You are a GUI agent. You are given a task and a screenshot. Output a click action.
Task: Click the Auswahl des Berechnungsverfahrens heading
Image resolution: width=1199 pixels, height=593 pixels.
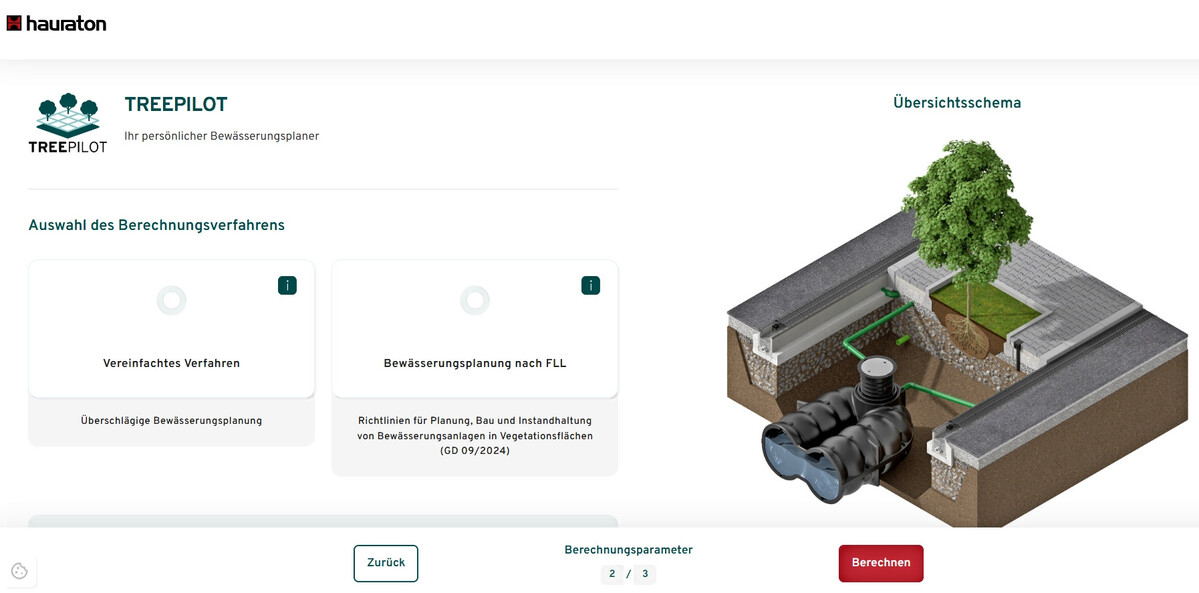[156, 226]
